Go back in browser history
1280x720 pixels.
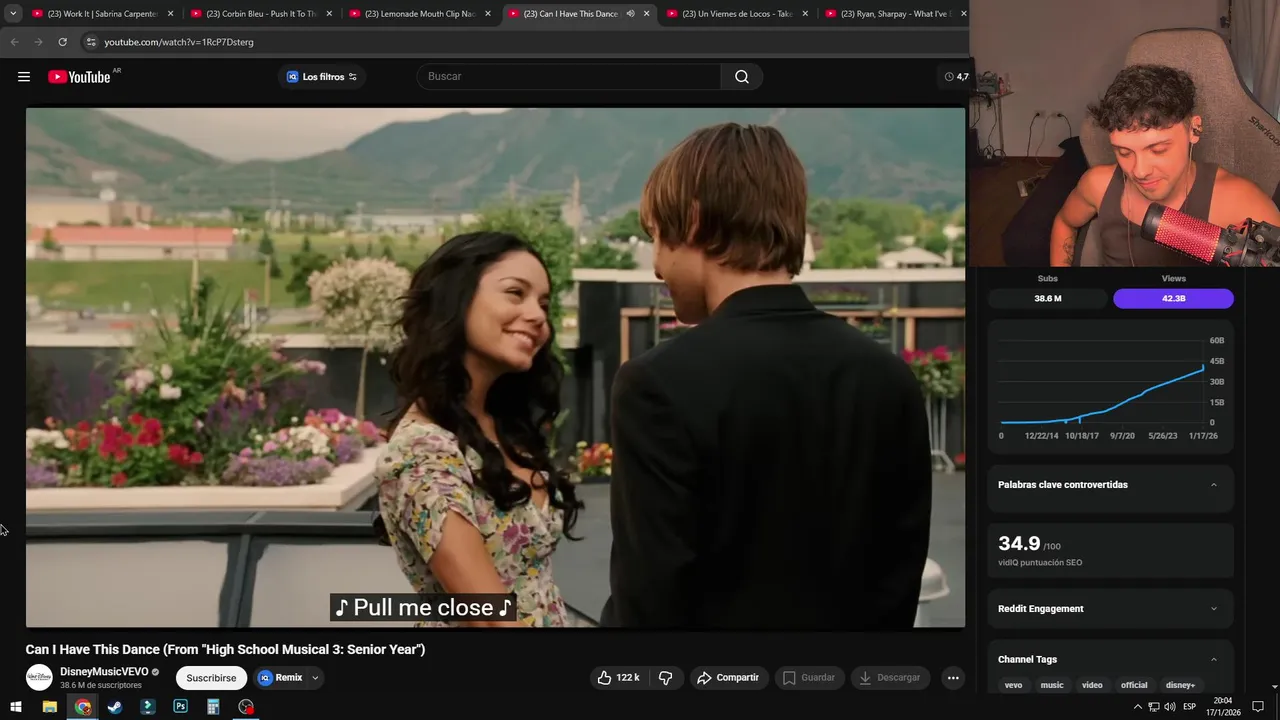14,42
